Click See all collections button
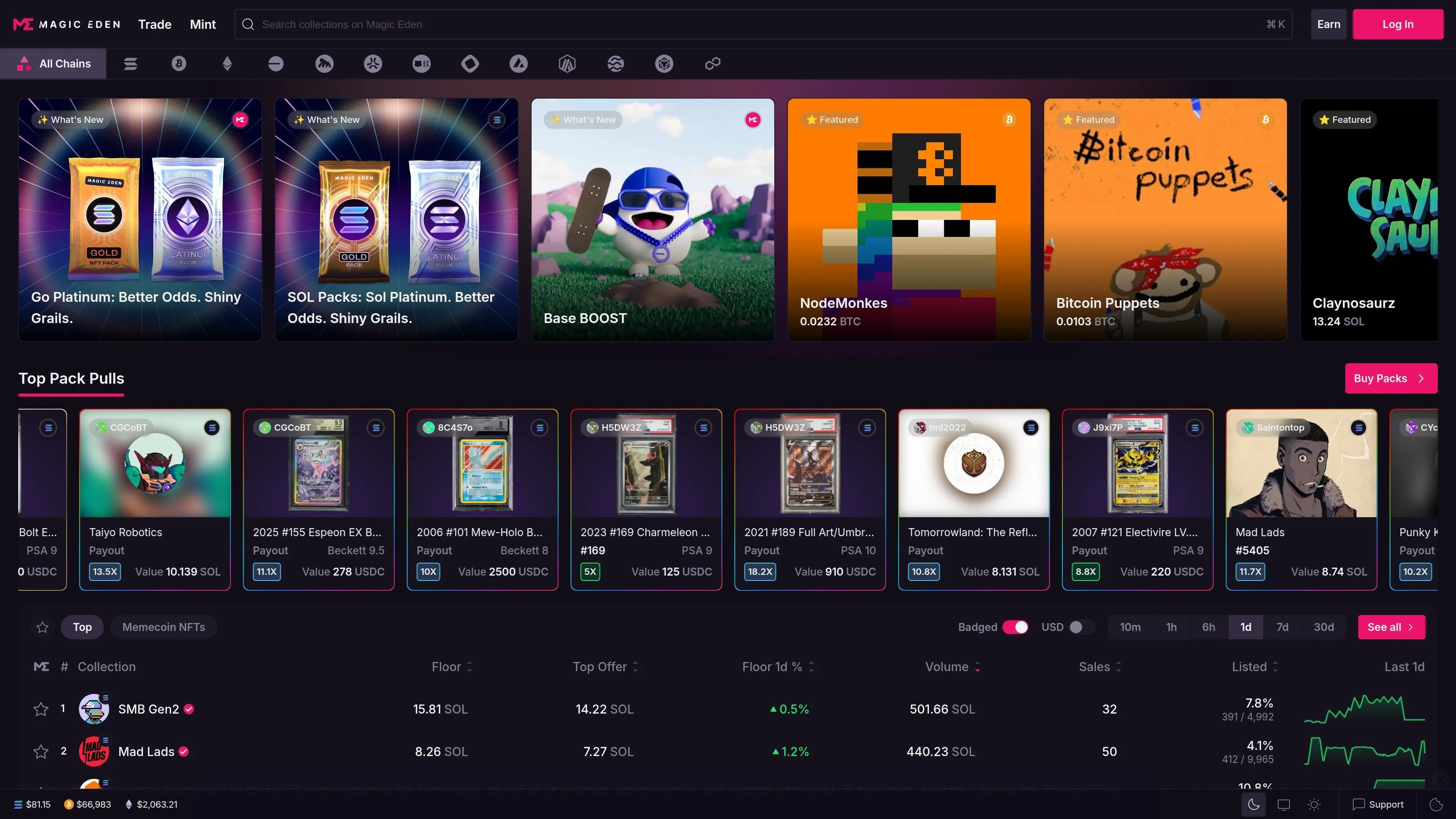The height and width of the screenshot is (819, 1456). pos(1392,628)
